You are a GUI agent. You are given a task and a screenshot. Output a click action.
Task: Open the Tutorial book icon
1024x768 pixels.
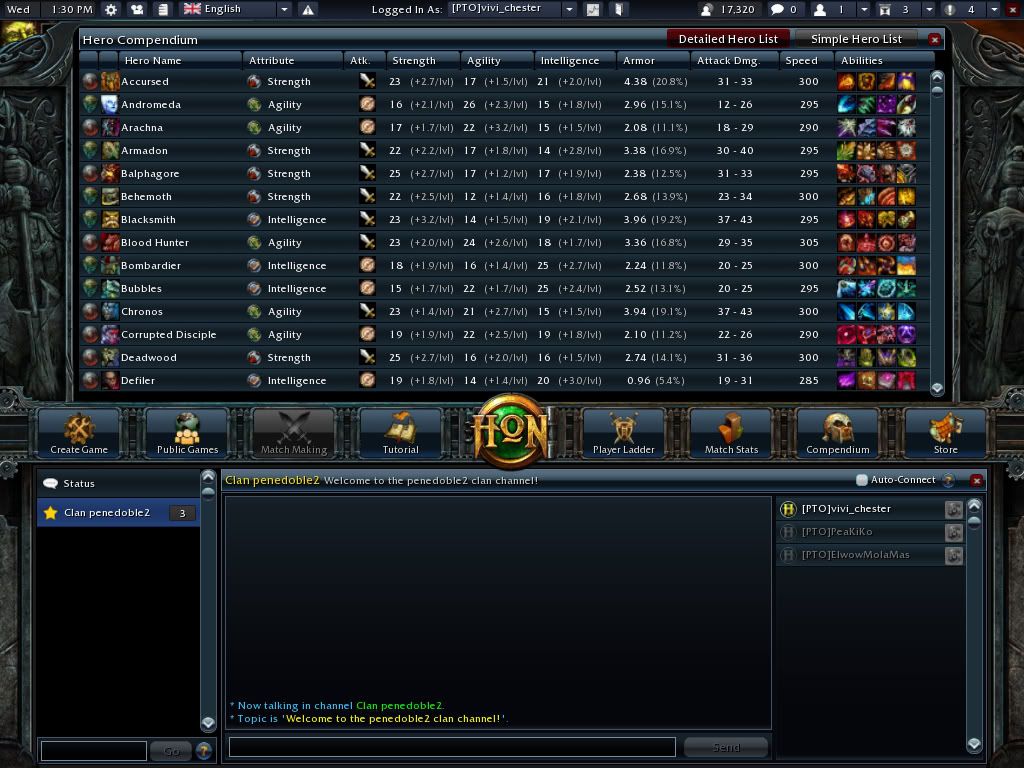(x=400, y=432)
